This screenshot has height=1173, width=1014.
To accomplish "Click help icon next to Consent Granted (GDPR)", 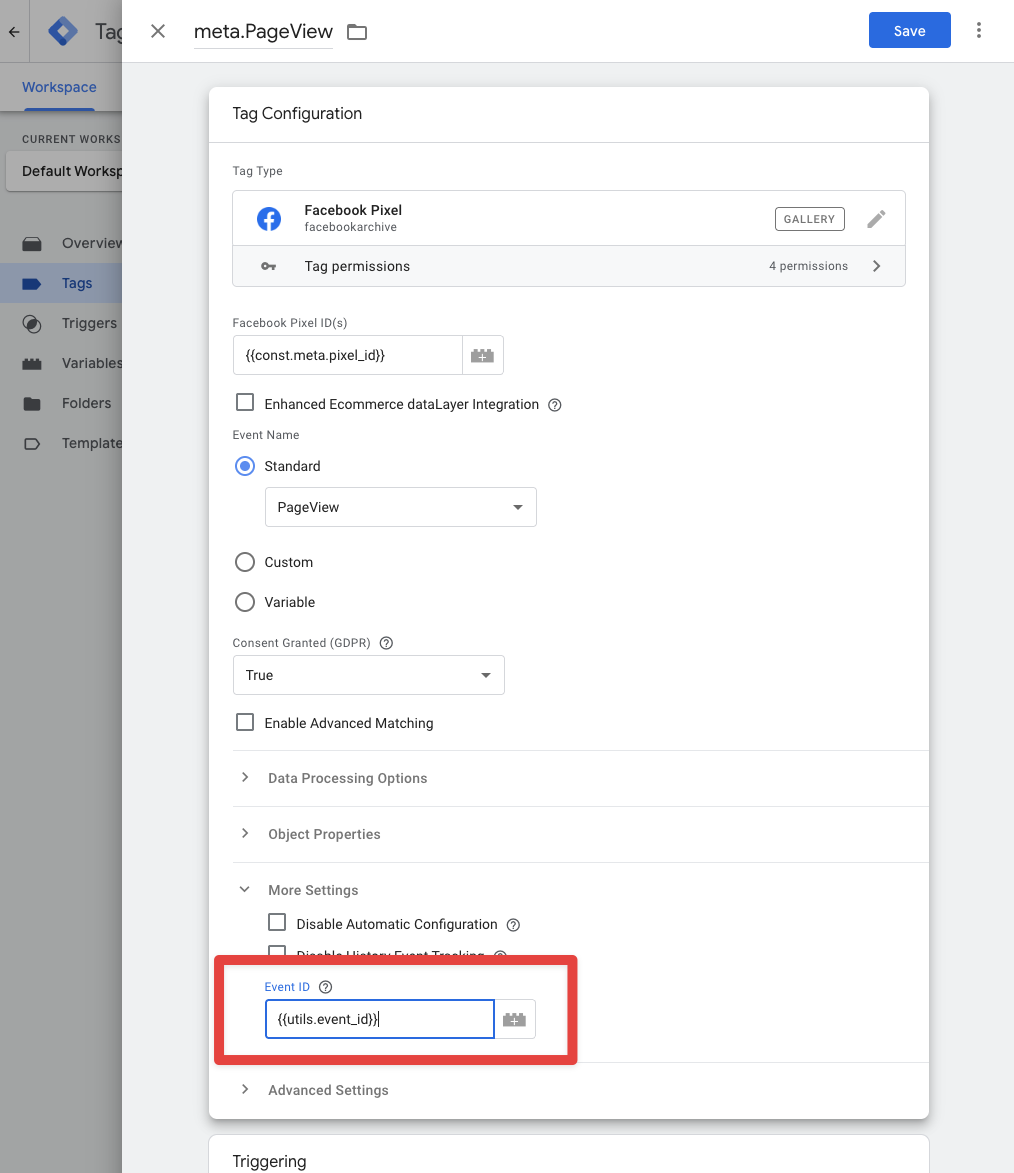I will [387, 643].
